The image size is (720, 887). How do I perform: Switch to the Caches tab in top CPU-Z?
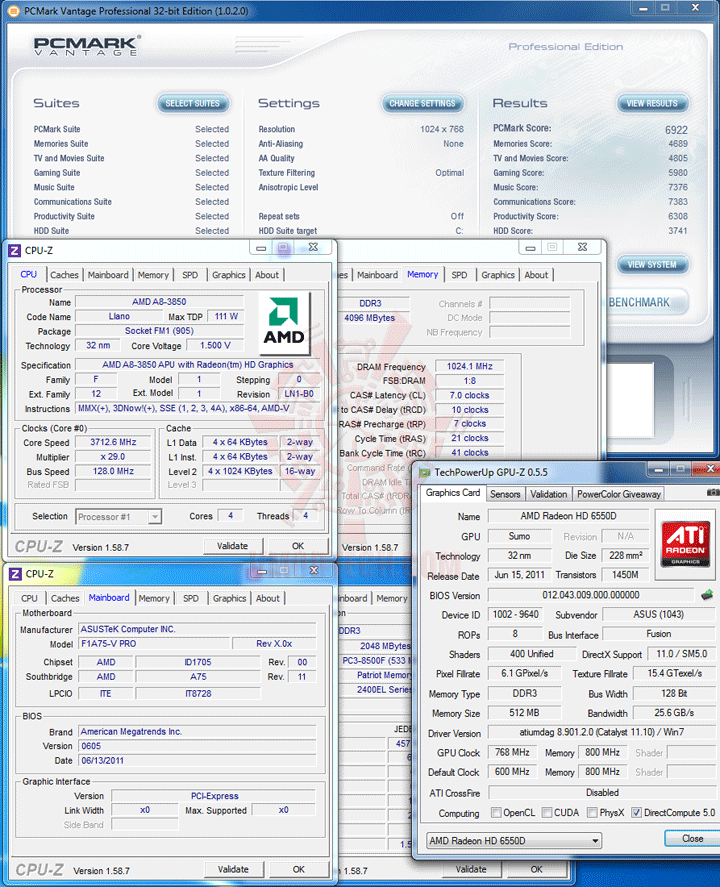64,275
